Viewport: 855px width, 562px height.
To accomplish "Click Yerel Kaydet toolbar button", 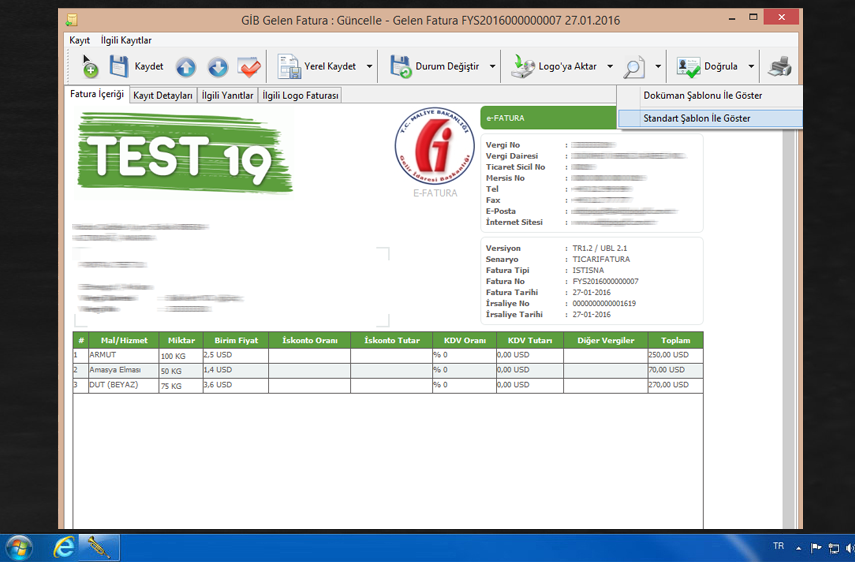I will click(x=317, y=67).
